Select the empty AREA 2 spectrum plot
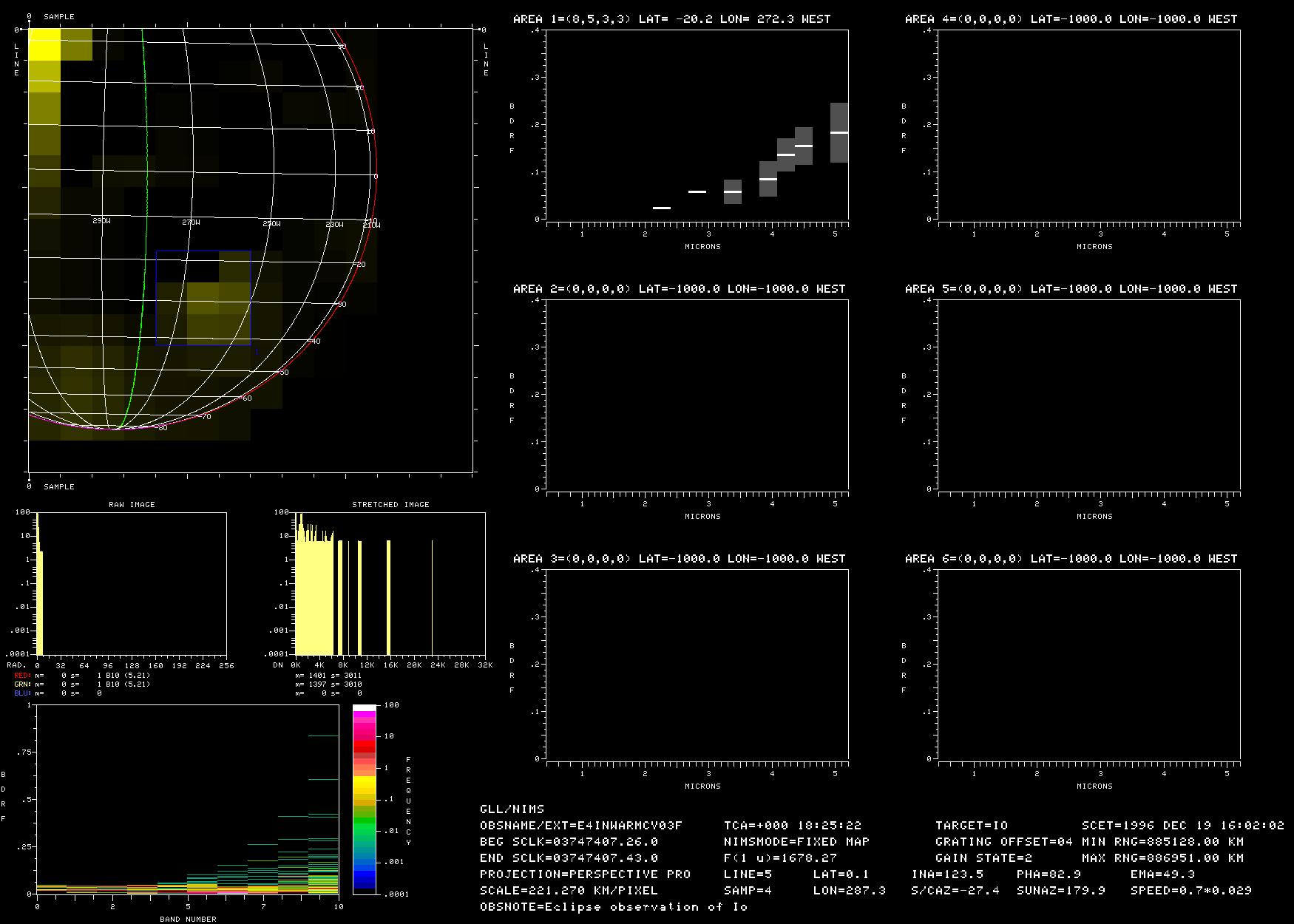 (697, 394)
